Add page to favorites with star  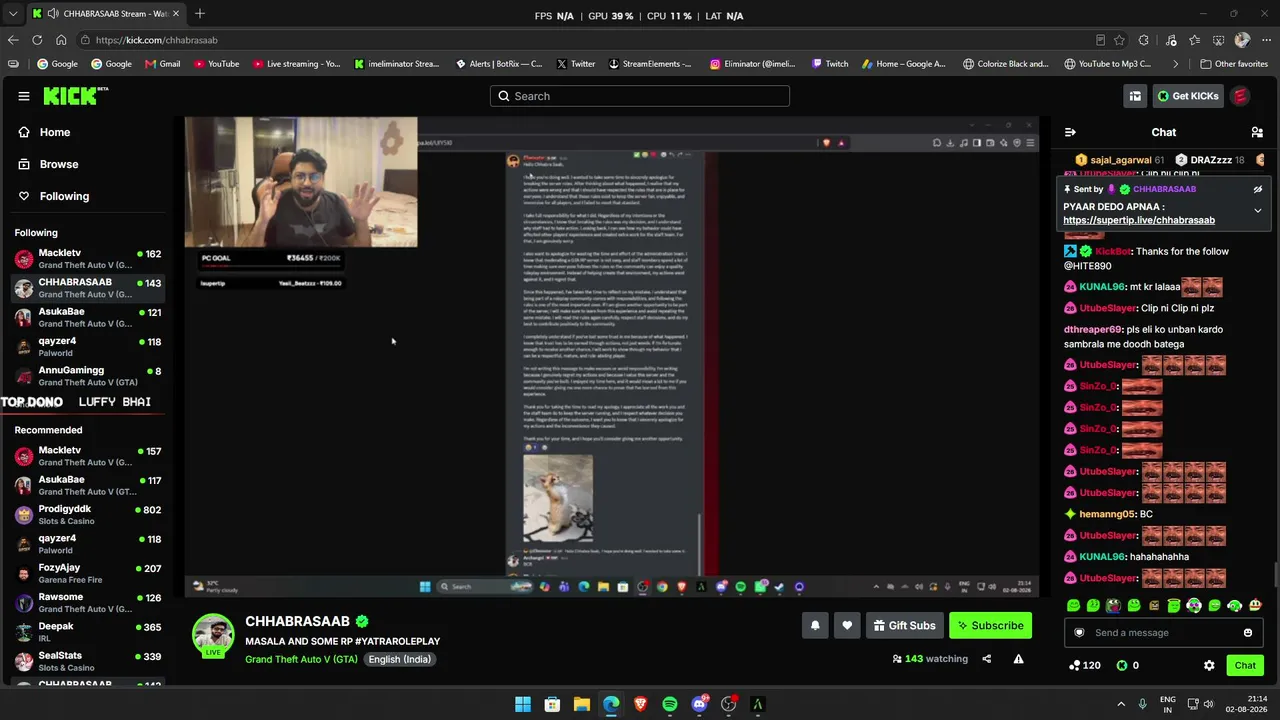[x=1119, y=40]
